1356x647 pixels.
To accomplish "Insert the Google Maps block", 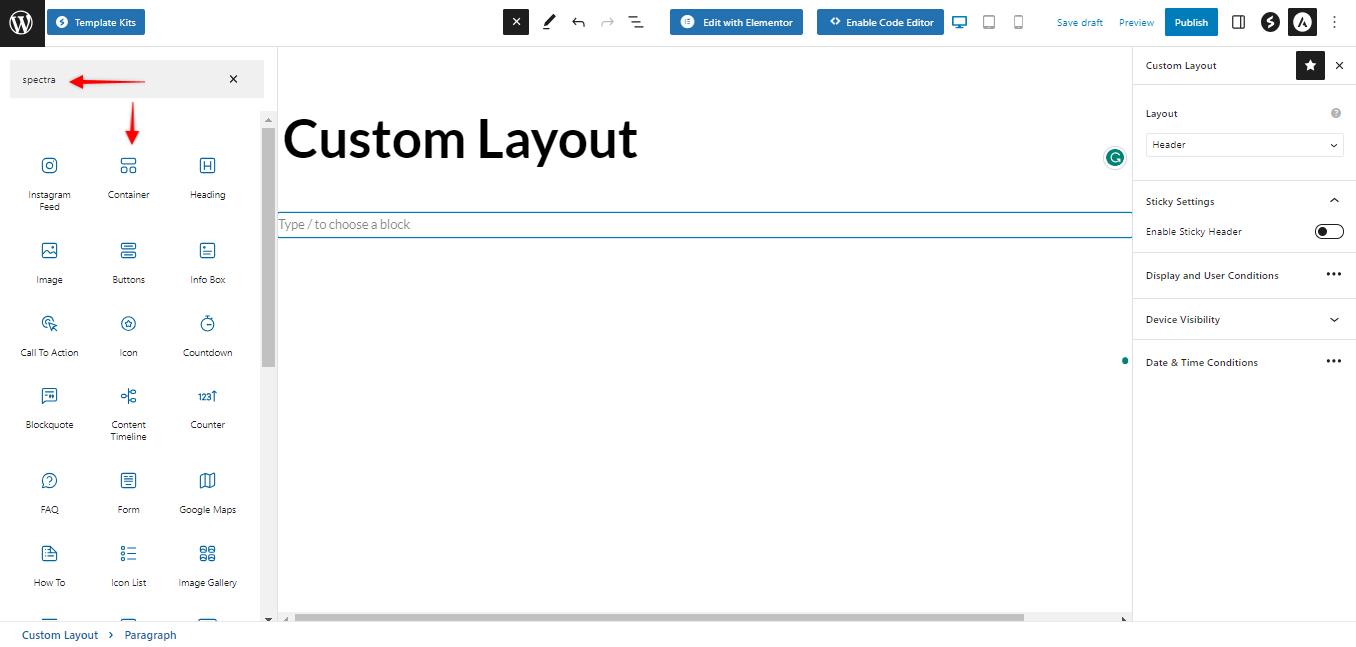I will (207, 493).
